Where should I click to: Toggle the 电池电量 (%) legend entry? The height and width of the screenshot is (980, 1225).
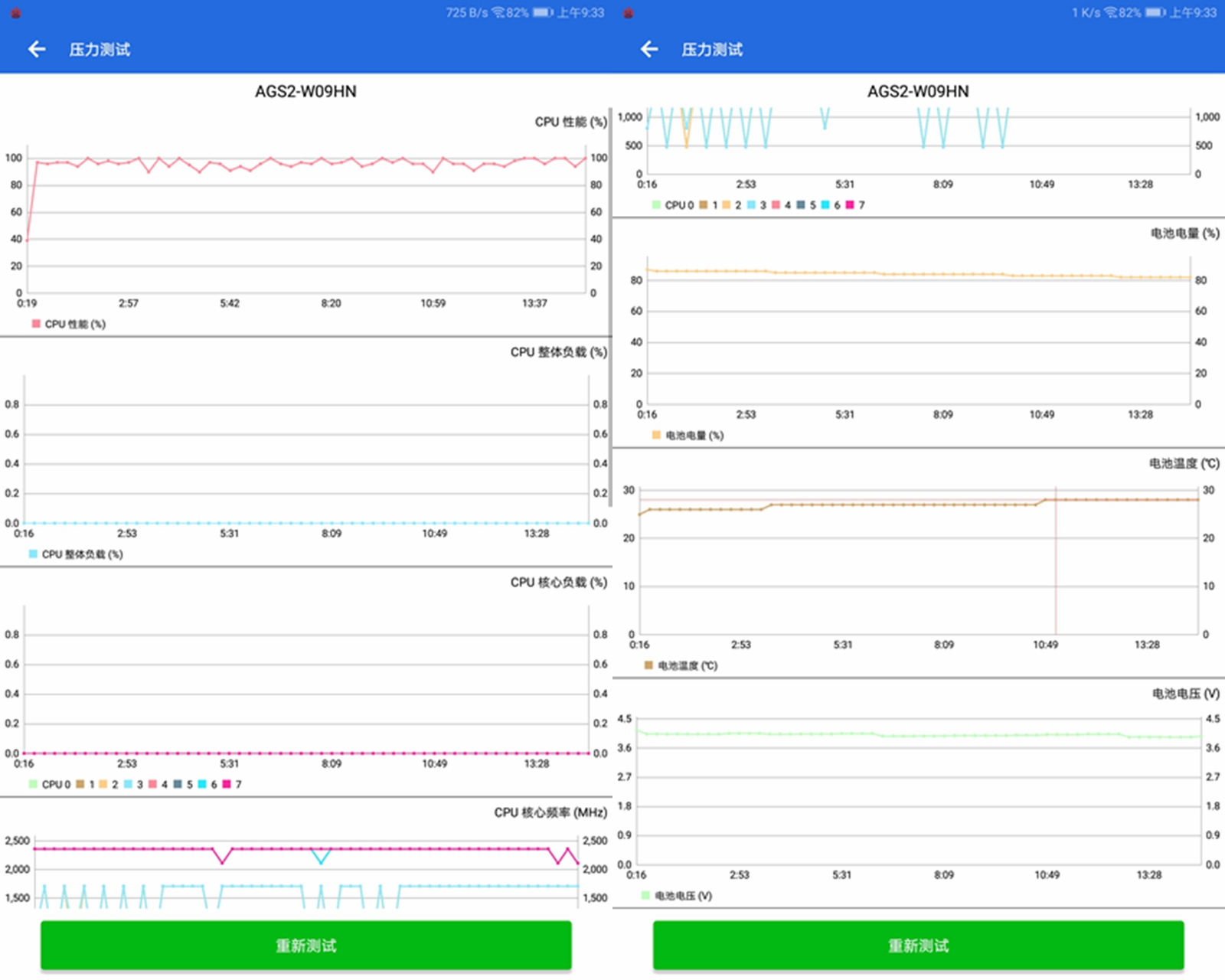688,435
